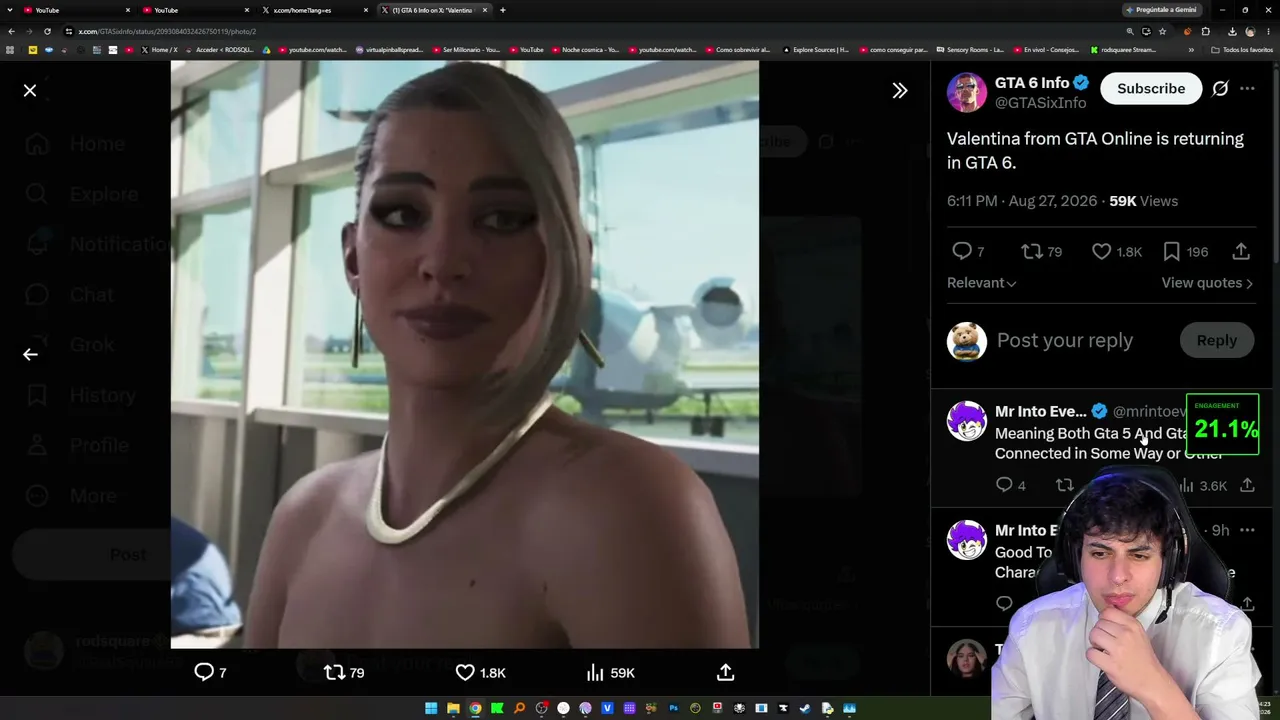
Task: Open the Kick app icon in the taskbar
Action: [x=497, y=708]
